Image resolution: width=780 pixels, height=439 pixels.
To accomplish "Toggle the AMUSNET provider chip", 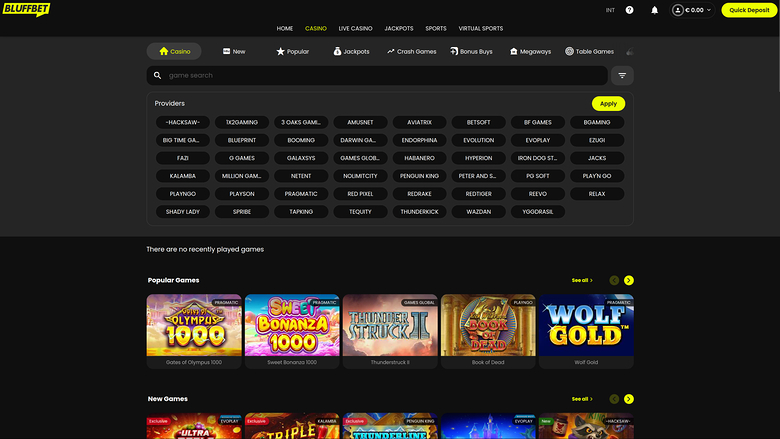I will [360, 122].
